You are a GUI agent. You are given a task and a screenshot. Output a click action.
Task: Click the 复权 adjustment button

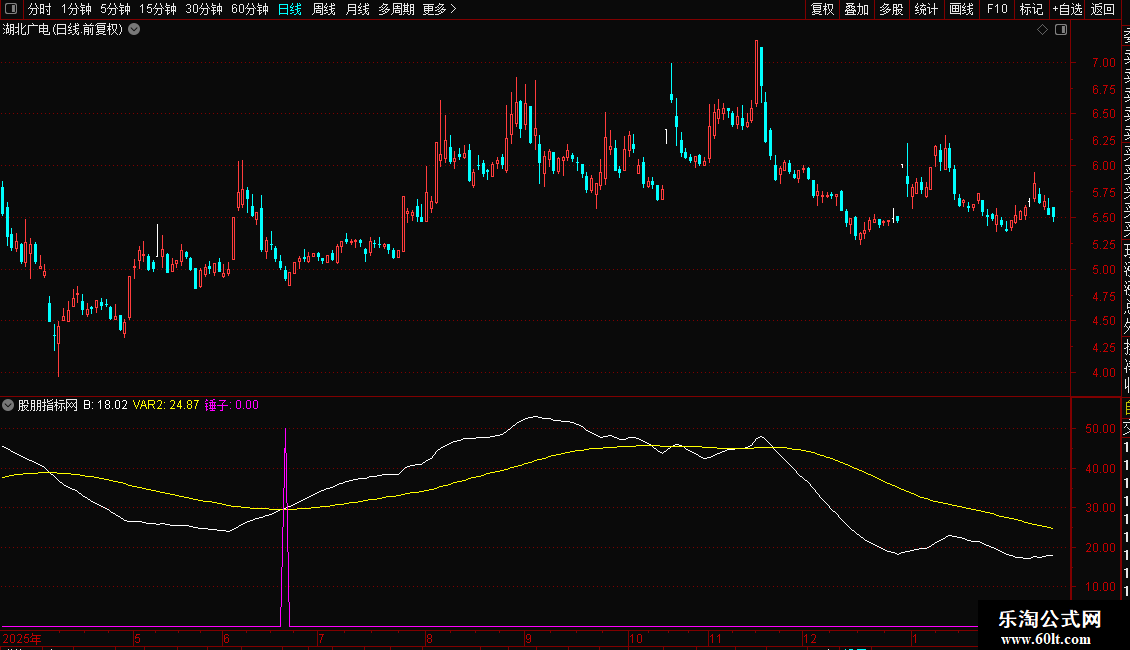[822, 9]
